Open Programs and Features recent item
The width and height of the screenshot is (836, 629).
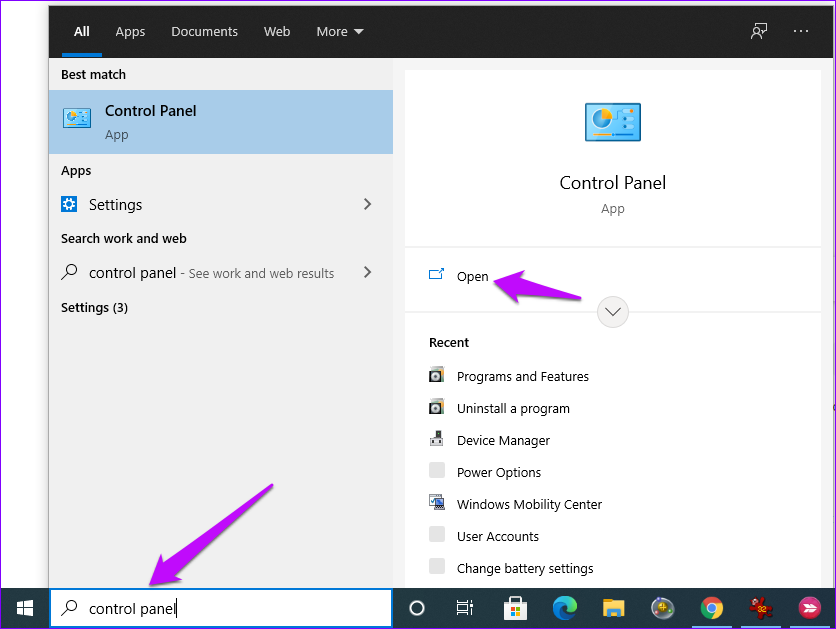click(522, 376)
